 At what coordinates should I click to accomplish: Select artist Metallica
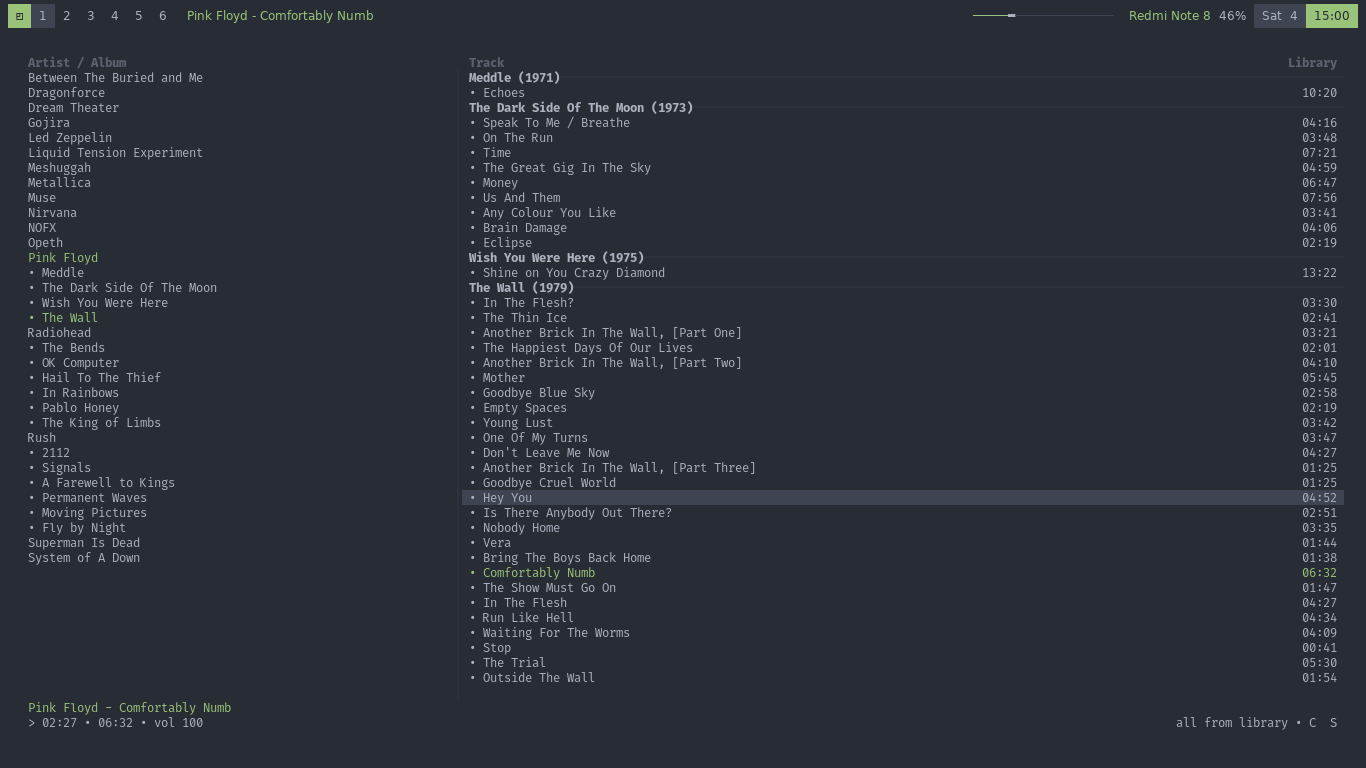click(59, 182)
